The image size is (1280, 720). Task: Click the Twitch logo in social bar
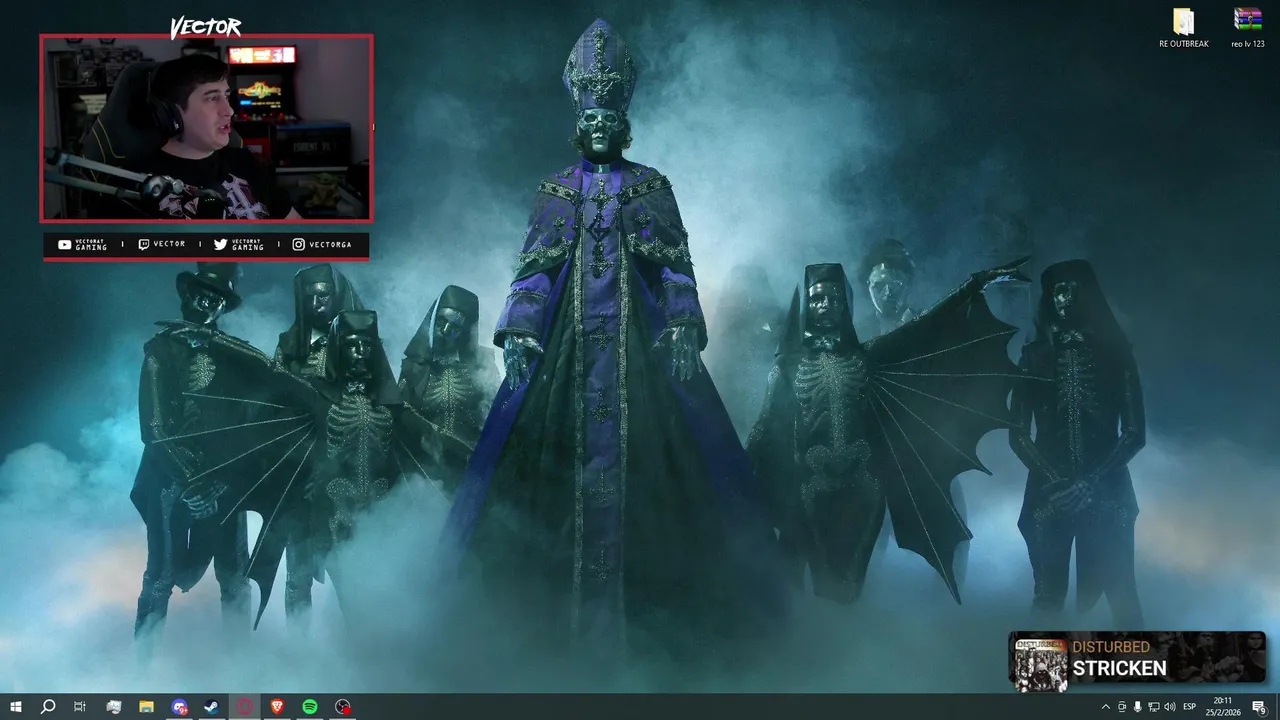[143, 244]
